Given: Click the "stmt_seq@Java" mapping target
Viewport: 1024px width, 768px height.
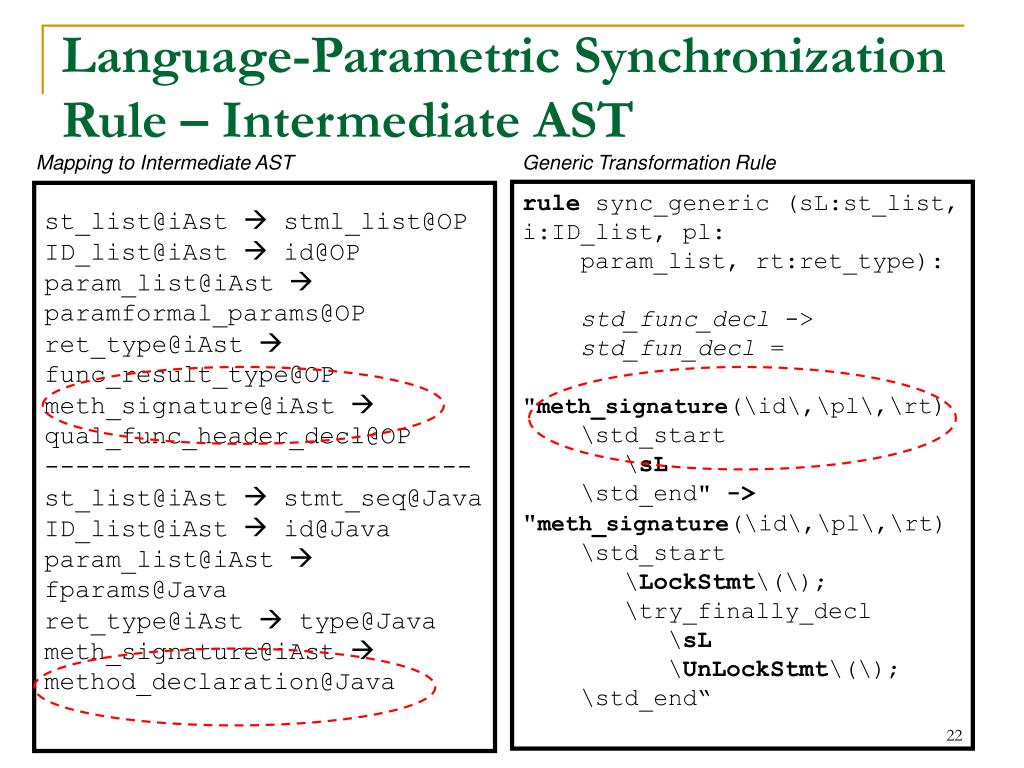Looking at the screenshot, I should (x=383, y=499).
